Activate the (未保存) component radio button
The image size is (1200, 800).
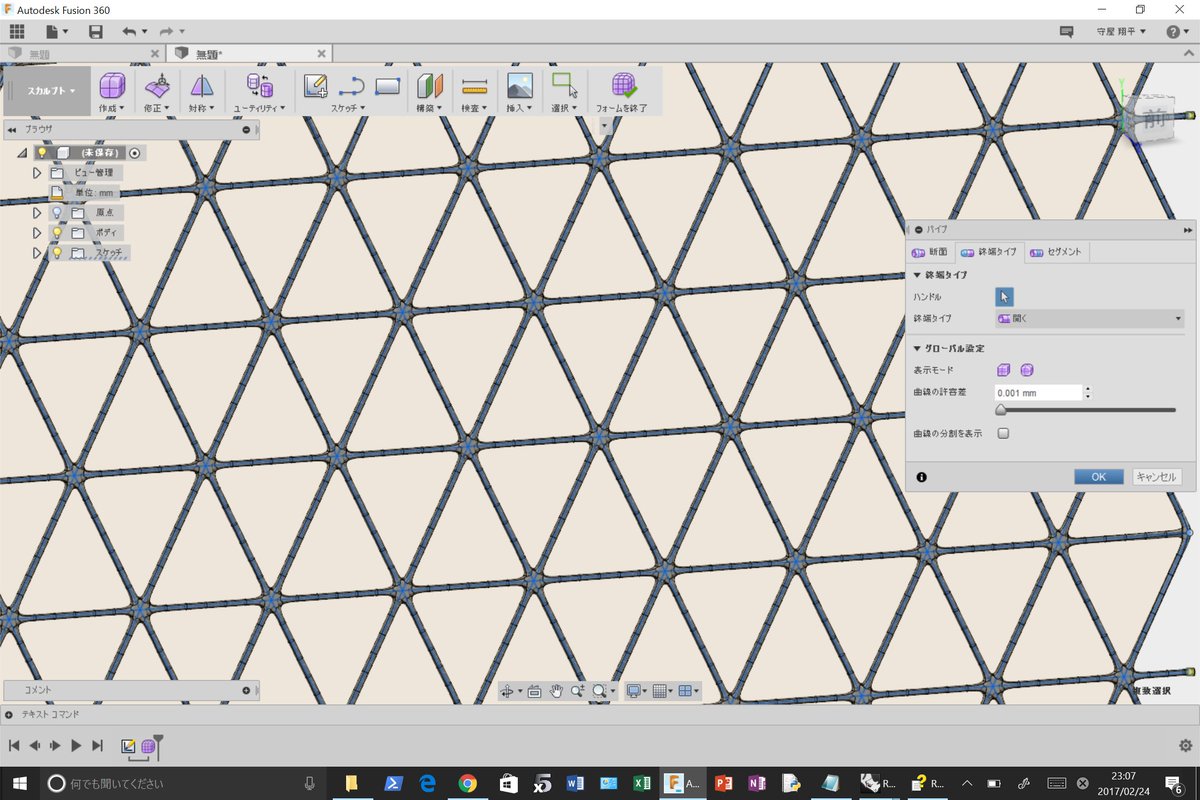tap(135, 153)
